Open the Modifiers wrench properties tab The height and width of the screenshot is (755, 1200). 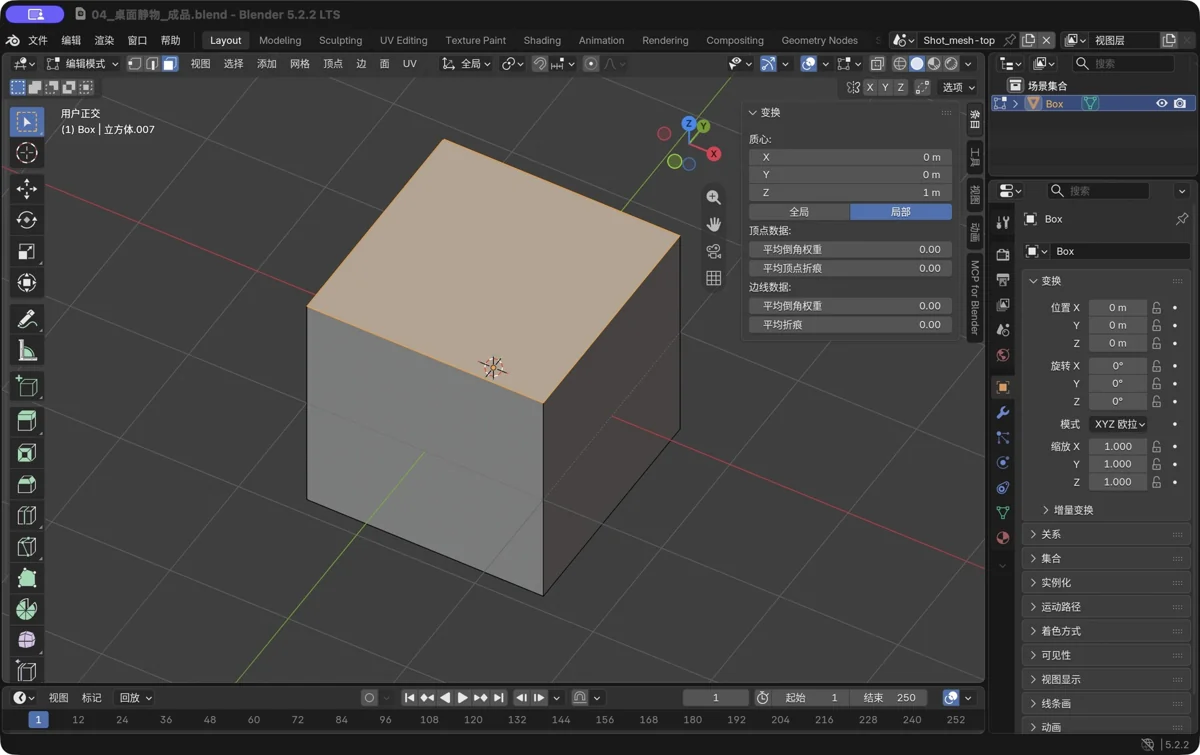pos(1003,413)
